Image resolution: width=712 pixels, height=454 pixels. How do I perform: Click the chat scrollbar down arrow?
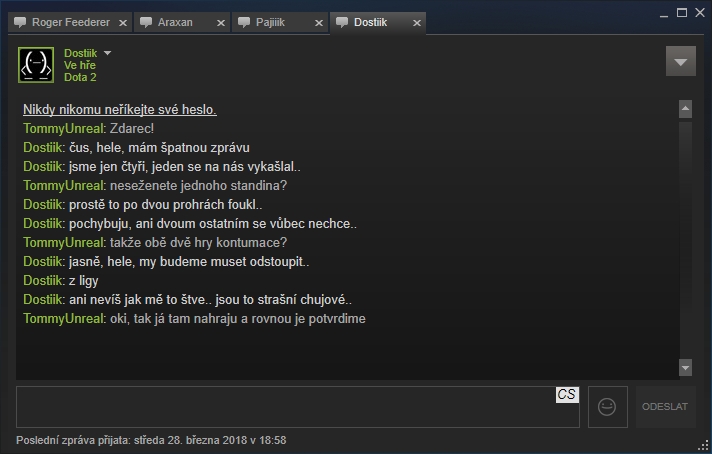[x=686, y=367]
